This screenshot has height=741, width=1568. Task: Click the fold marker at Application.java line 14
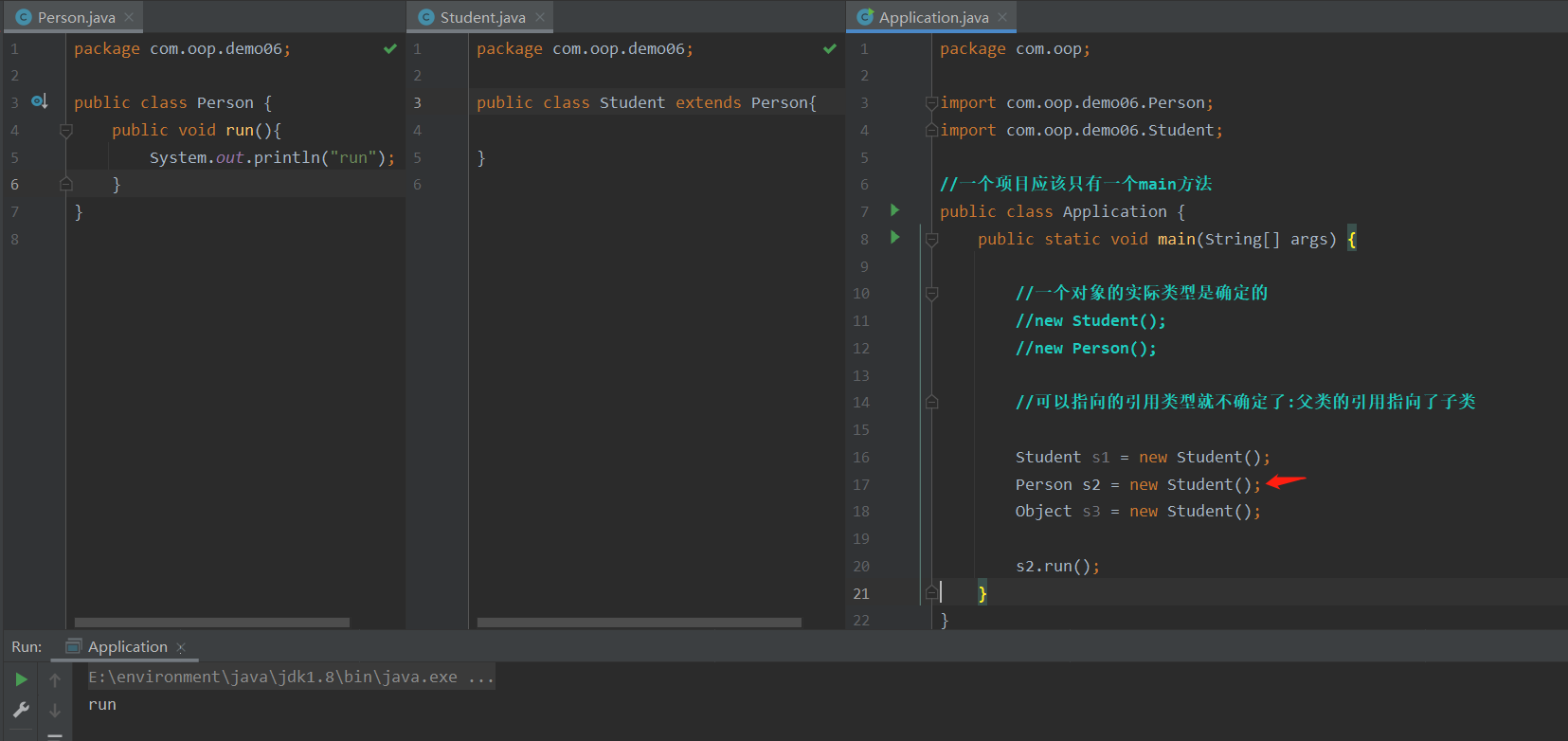pos(931,402)
